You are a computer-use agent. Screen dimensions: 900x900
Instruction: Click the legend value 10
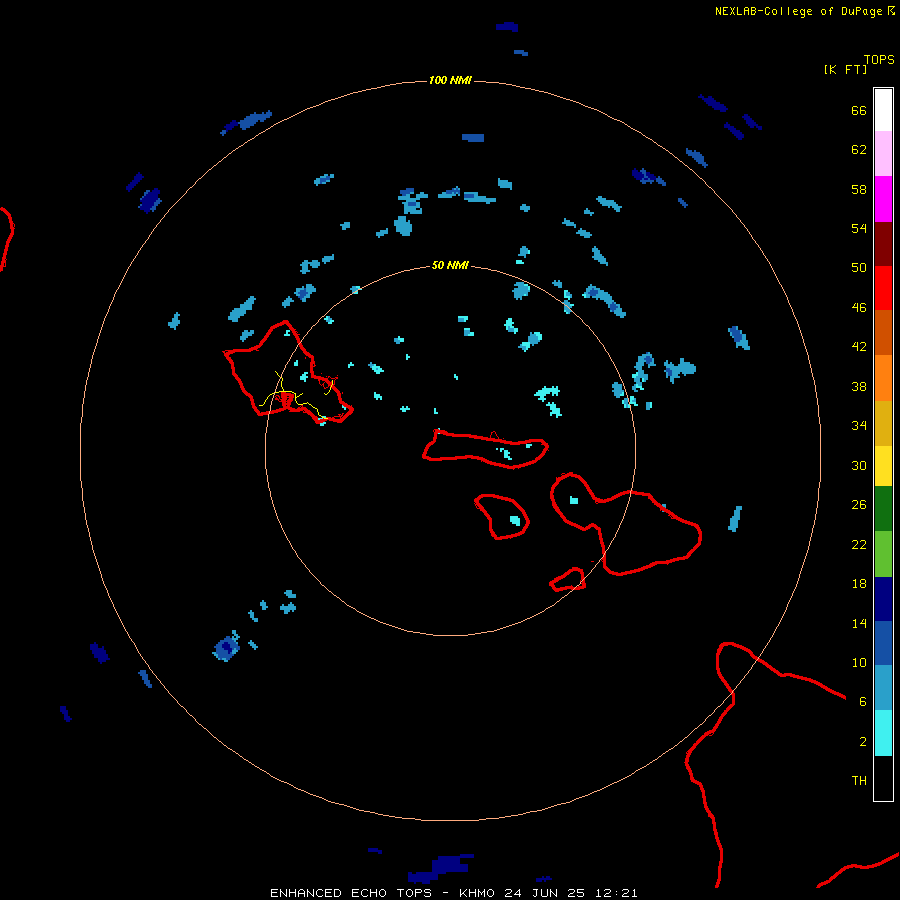point(859,662)
